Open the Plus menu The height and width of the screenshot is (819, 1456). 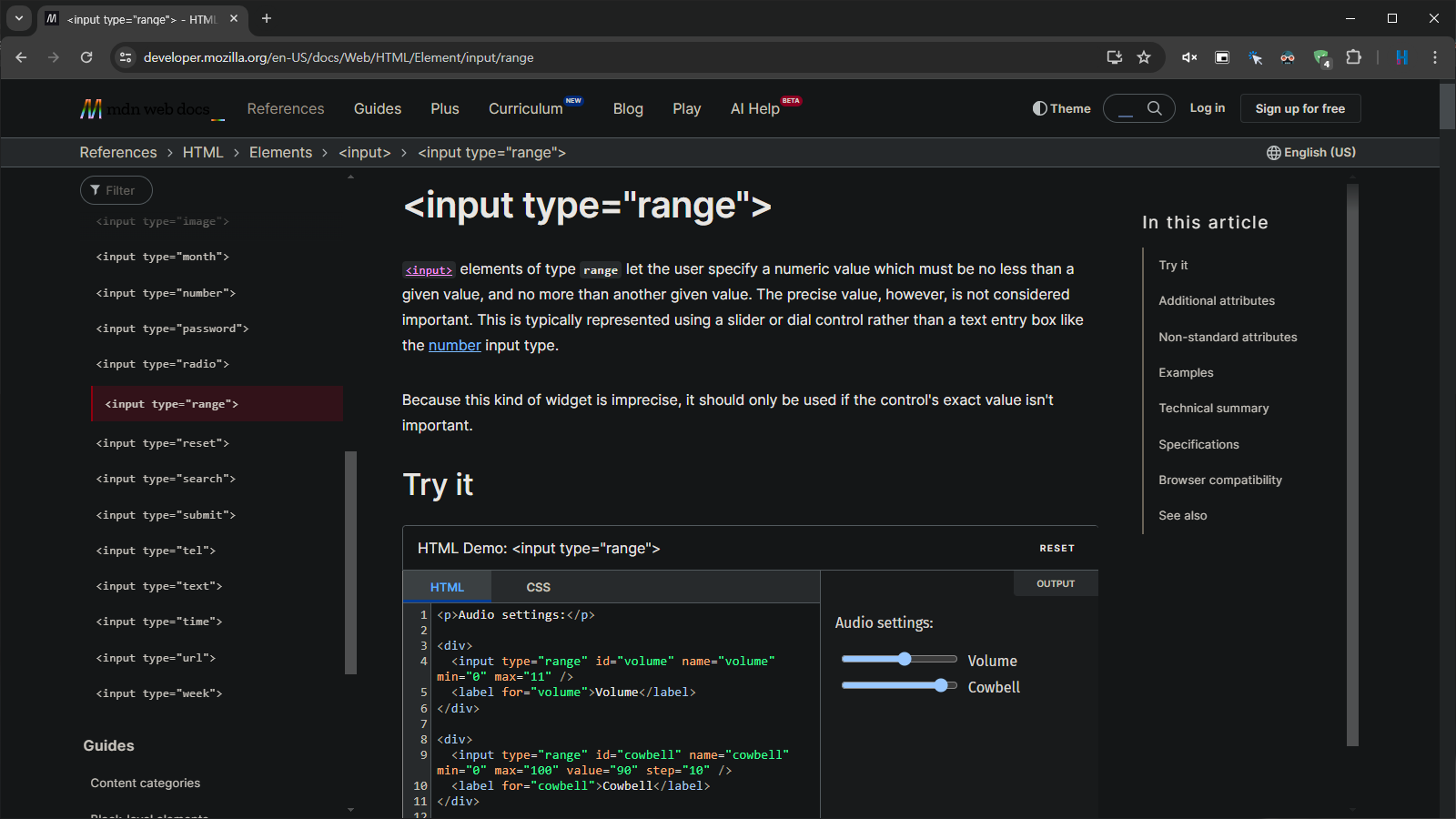(445, 108)
